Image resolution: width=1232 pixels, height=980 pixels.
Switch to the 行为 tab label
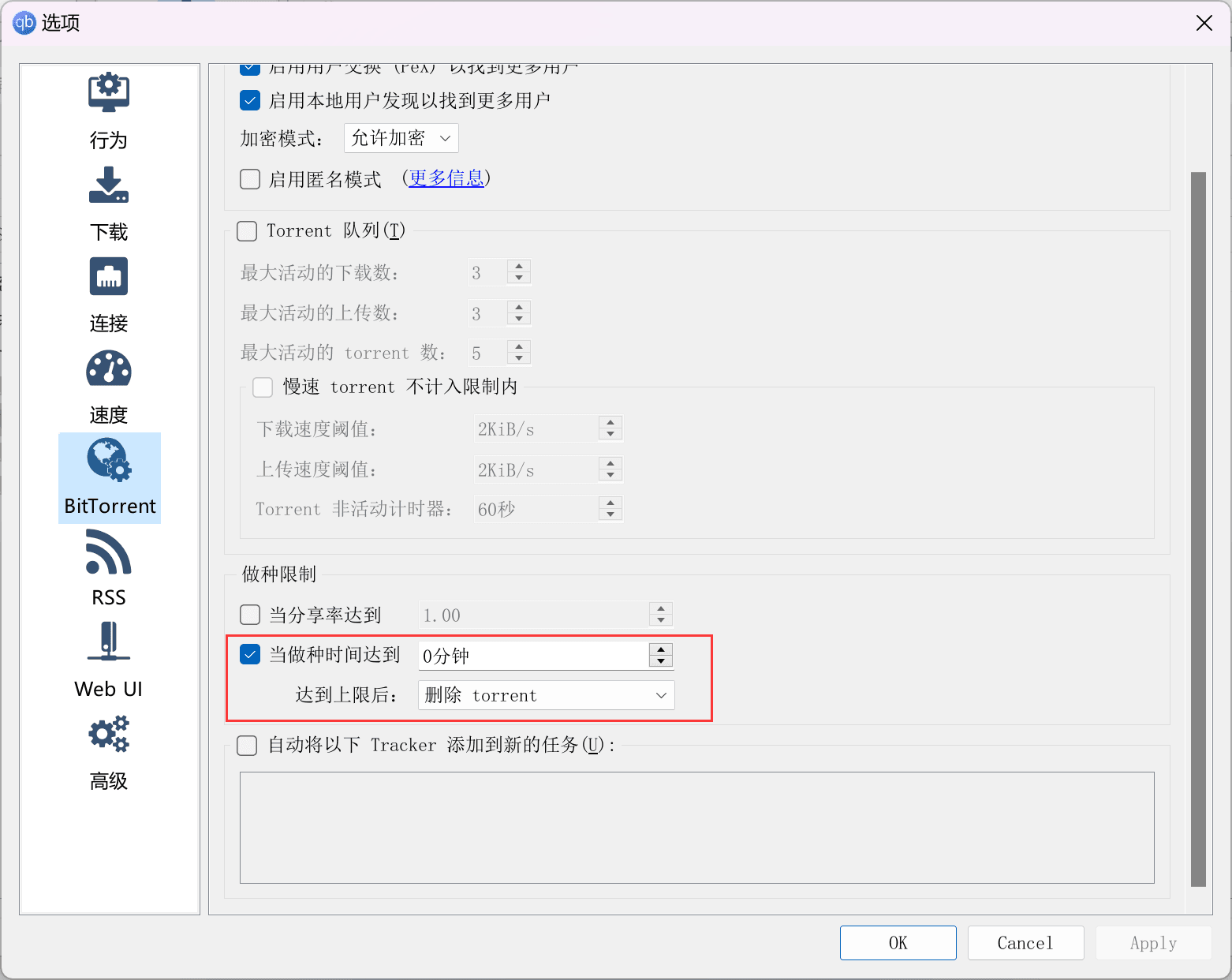click(109, 140)
